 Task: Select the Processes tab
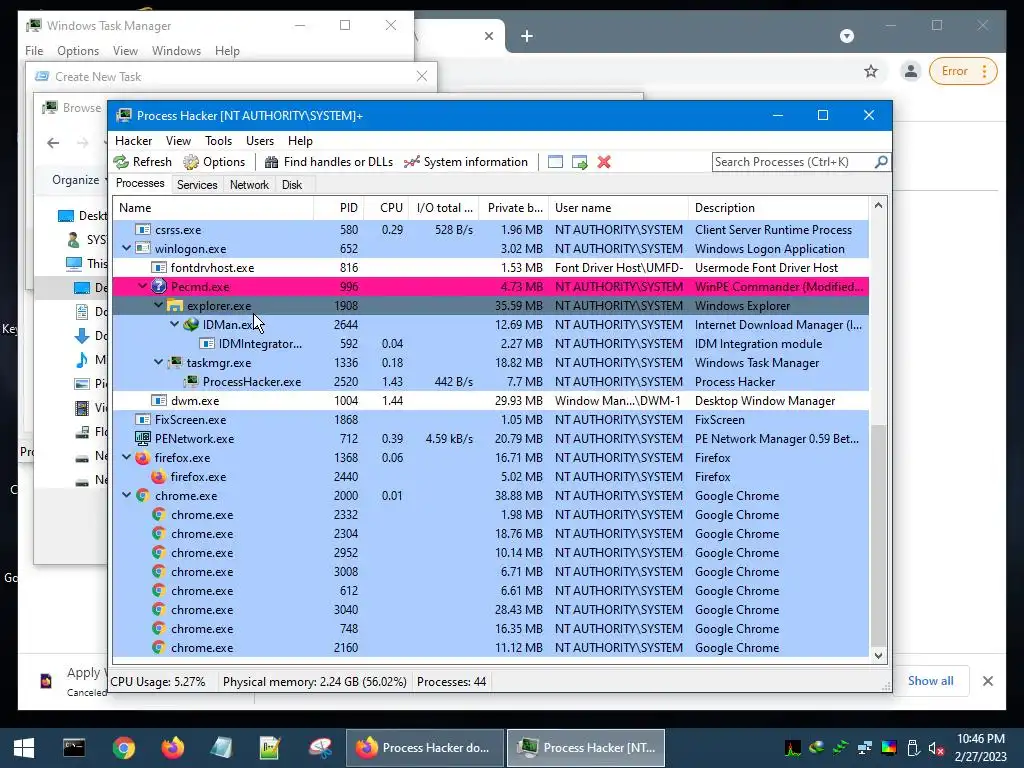coord(140,184)
